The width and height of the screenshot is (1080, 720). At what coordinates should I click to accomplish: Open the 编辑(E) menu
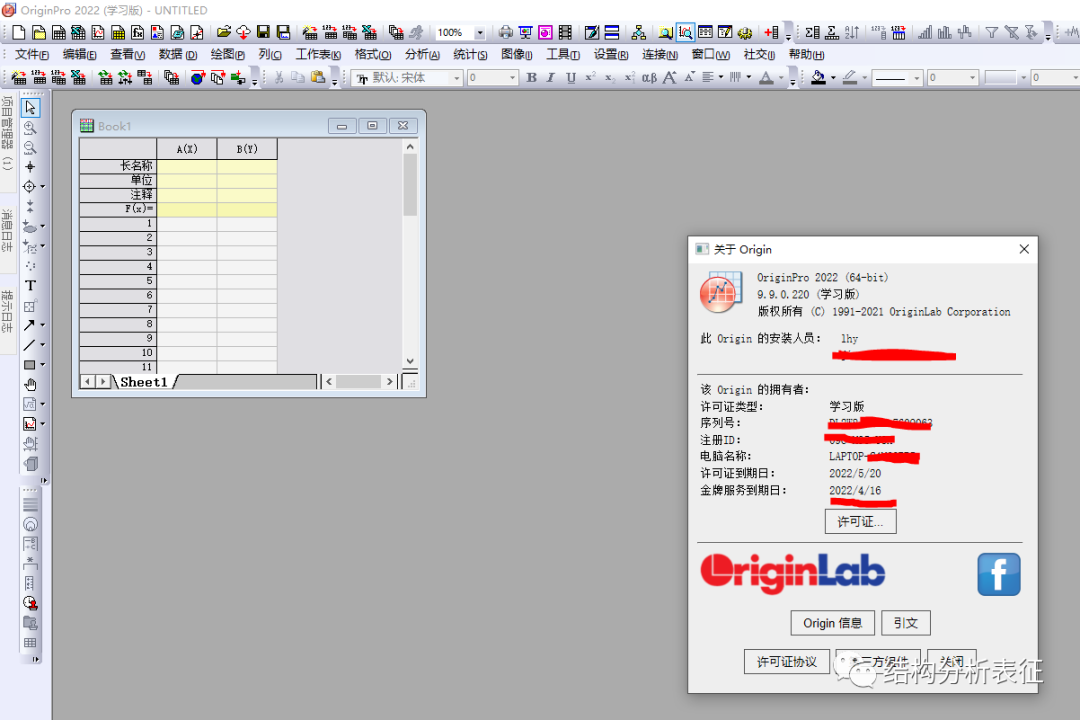pos(79,54)
